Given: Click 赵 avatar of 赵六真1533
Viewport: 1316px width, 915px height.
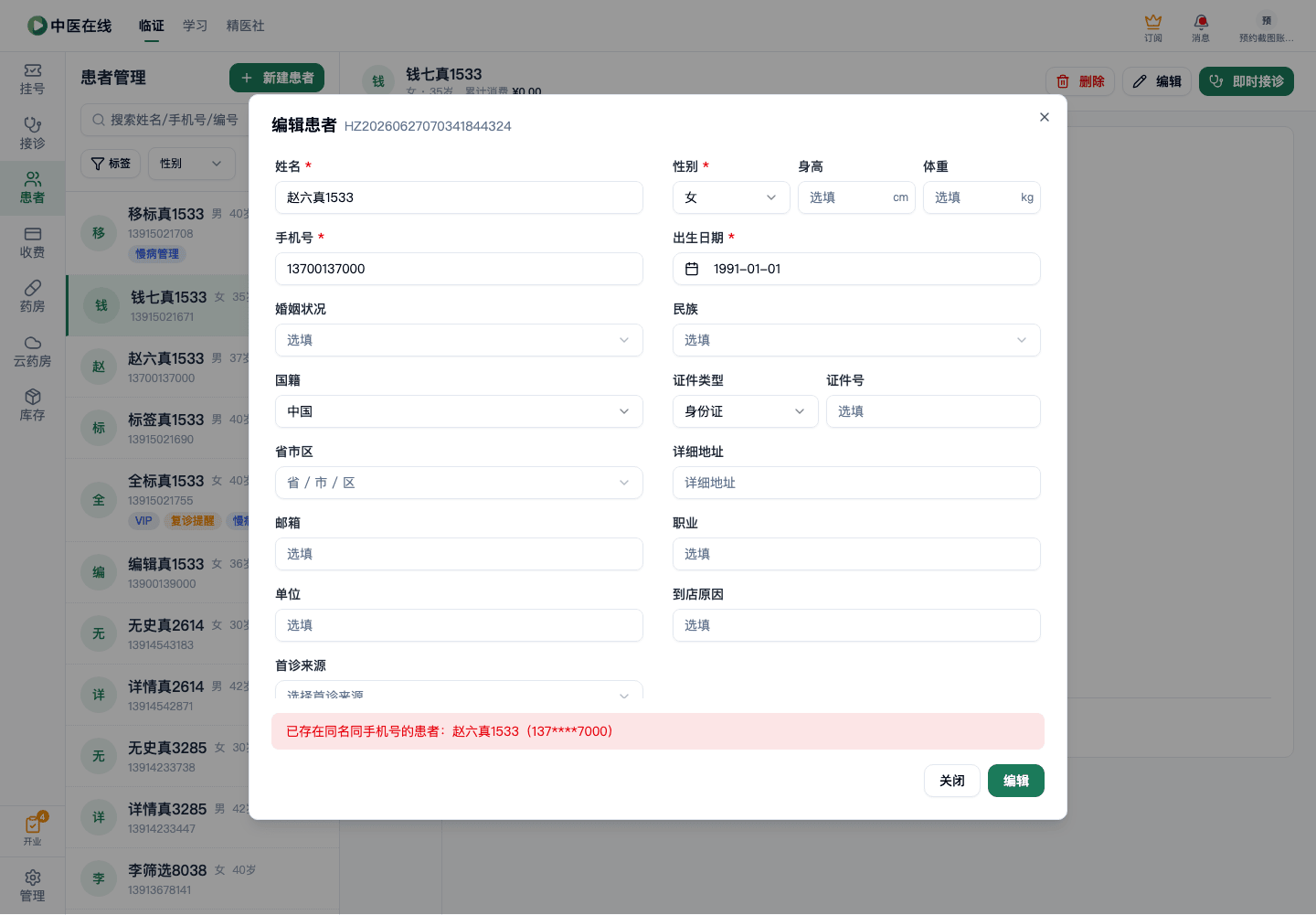Looking at the screenshot, I should coord(99,367).
